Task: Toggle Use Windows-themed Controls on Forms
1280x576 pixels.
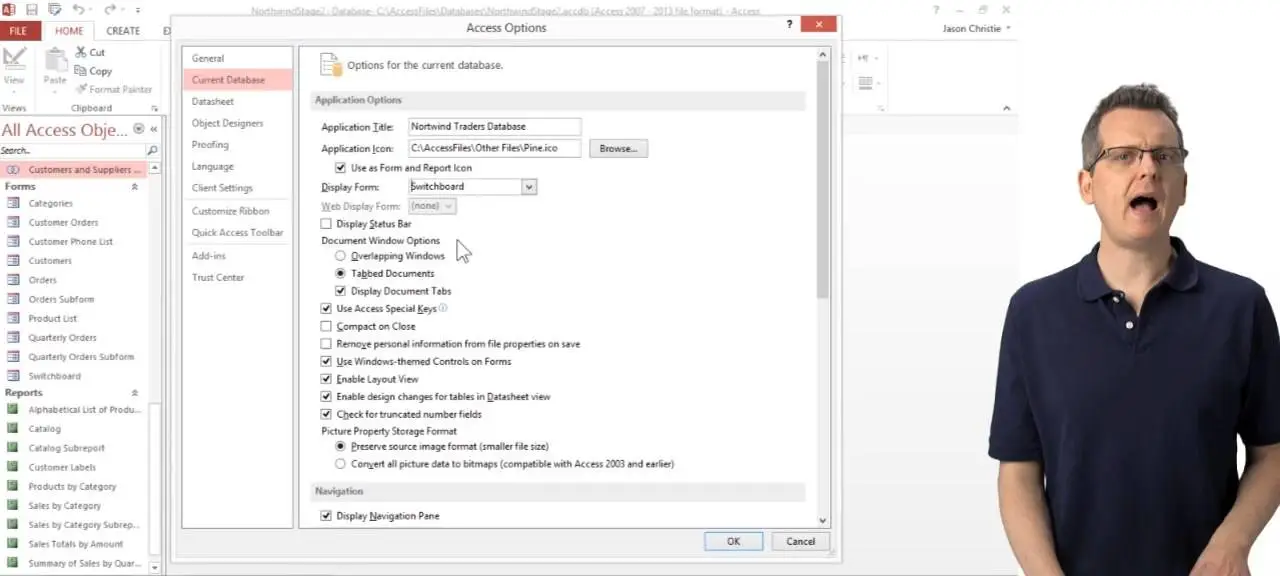Action: (x=326, y=361)
